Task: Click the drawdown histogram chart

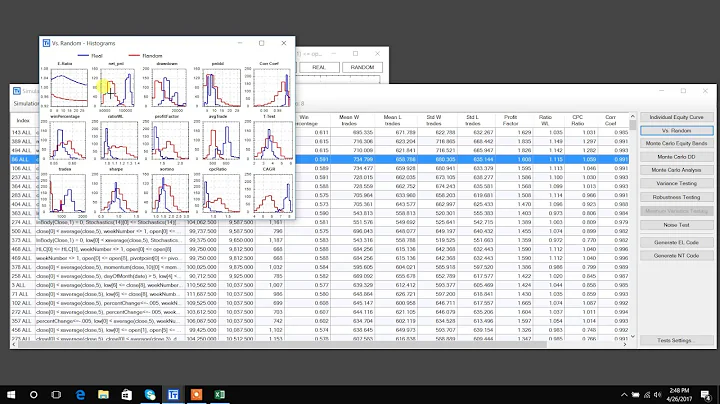Action: 169,87
